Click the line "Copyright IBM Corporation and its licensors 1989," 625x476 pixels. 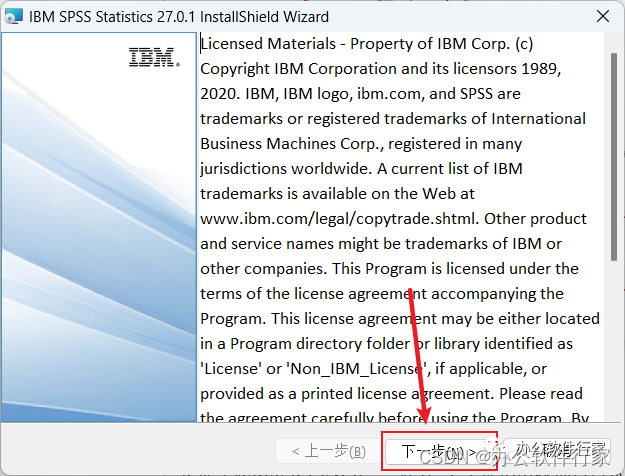pyautogui.click(x=381, y=69)
